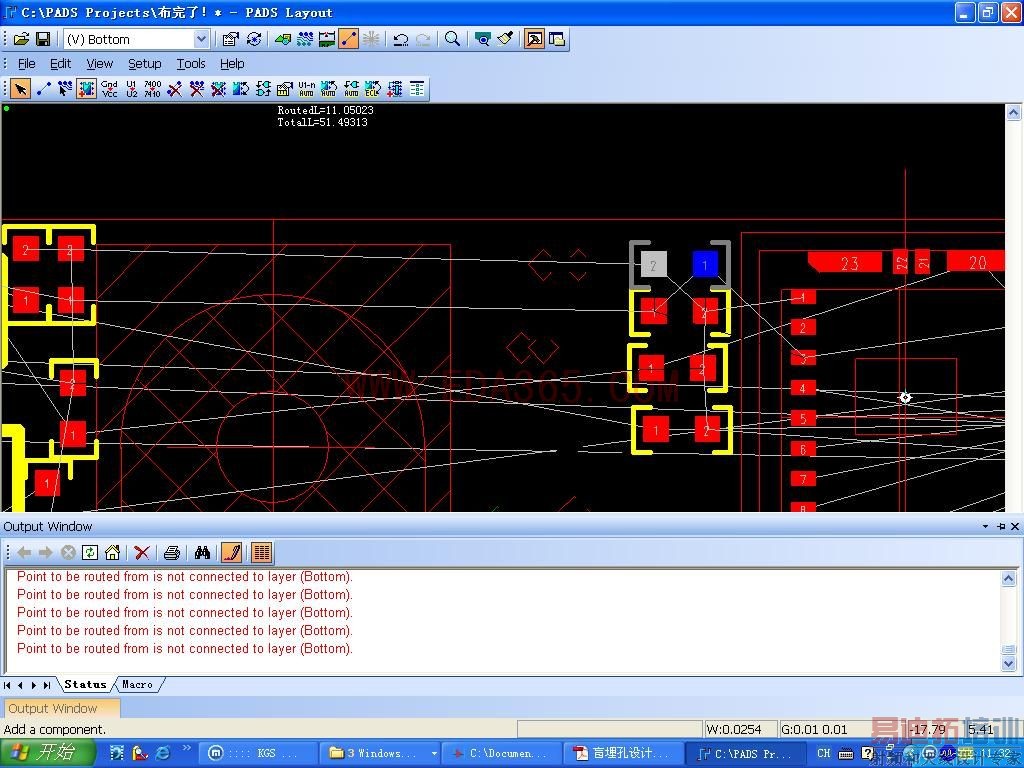Click the arrow Select mode tool
Viewport: 1024px width, 768px height.
pyautogui.click(x=20, y=89)
